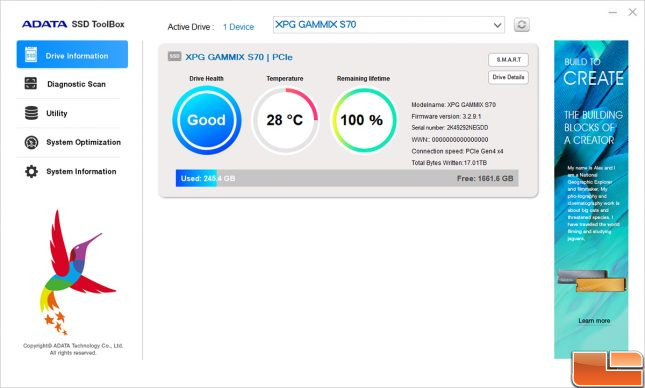The image size is (645, 388).
Task: Click the XPG GAMMIX S70 | PCIe title
Action: (x=239, y=57)
